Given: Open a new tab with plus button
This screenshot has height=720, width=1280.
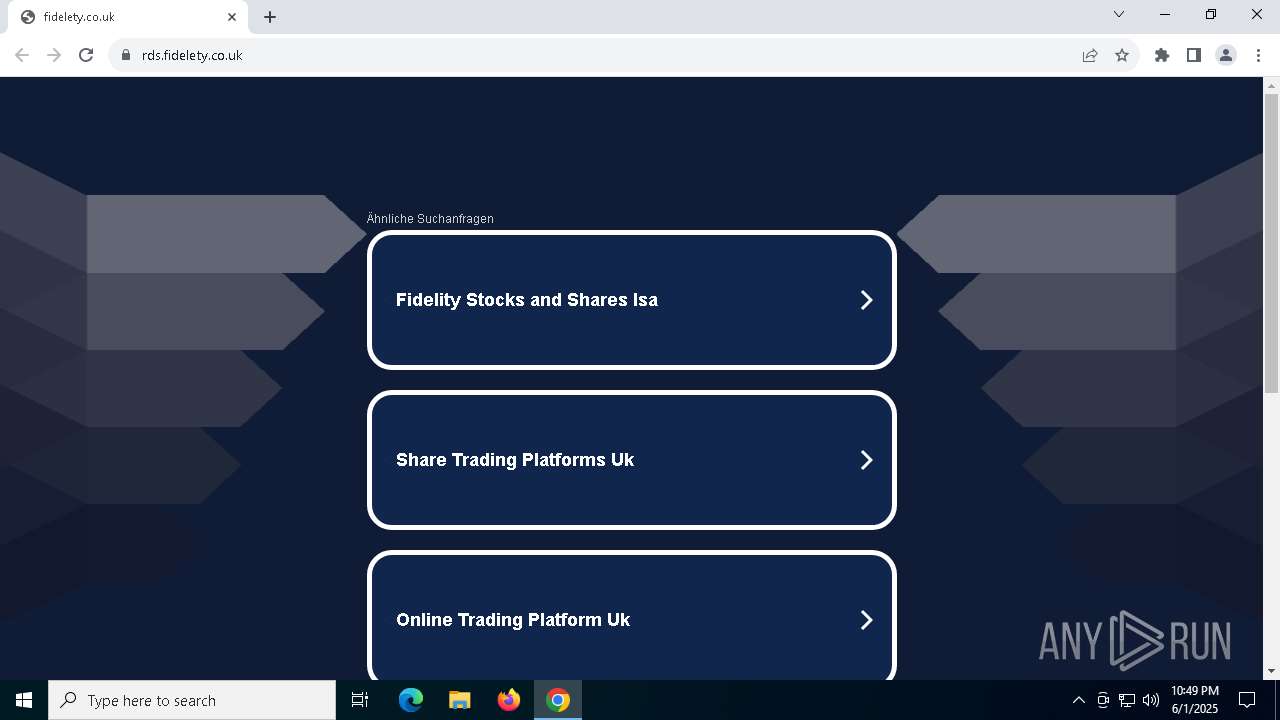Looking at the screenshot, I should click(x=270, y=17).
